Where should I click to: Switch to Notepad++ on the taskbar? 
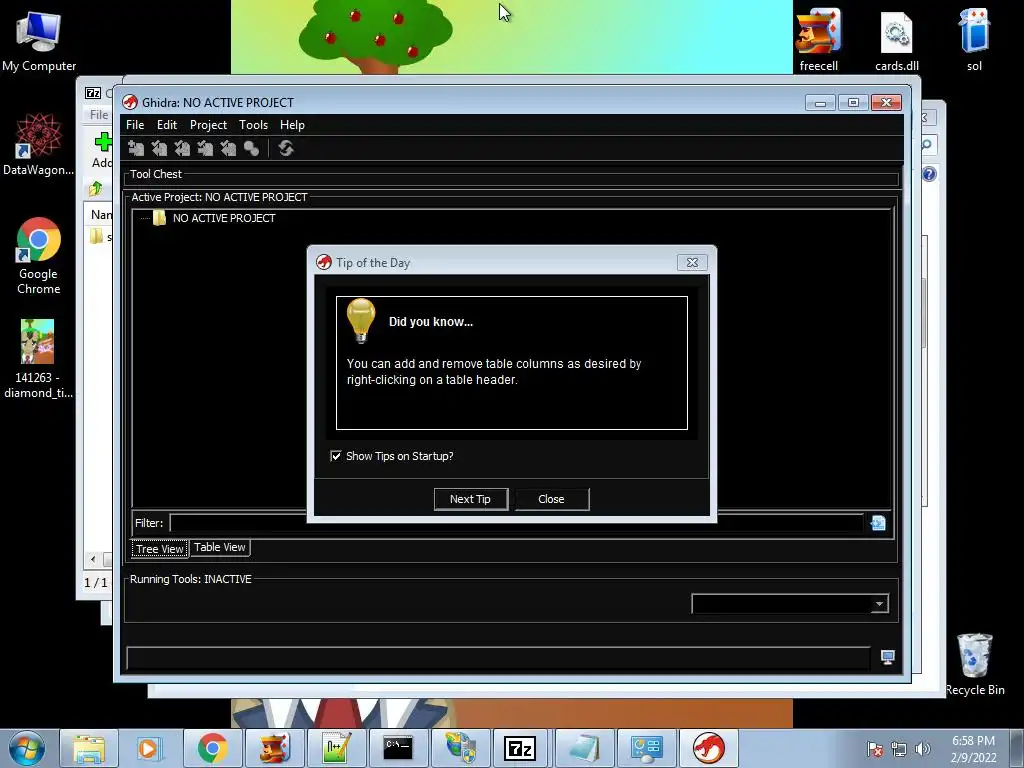pos(336,748)
